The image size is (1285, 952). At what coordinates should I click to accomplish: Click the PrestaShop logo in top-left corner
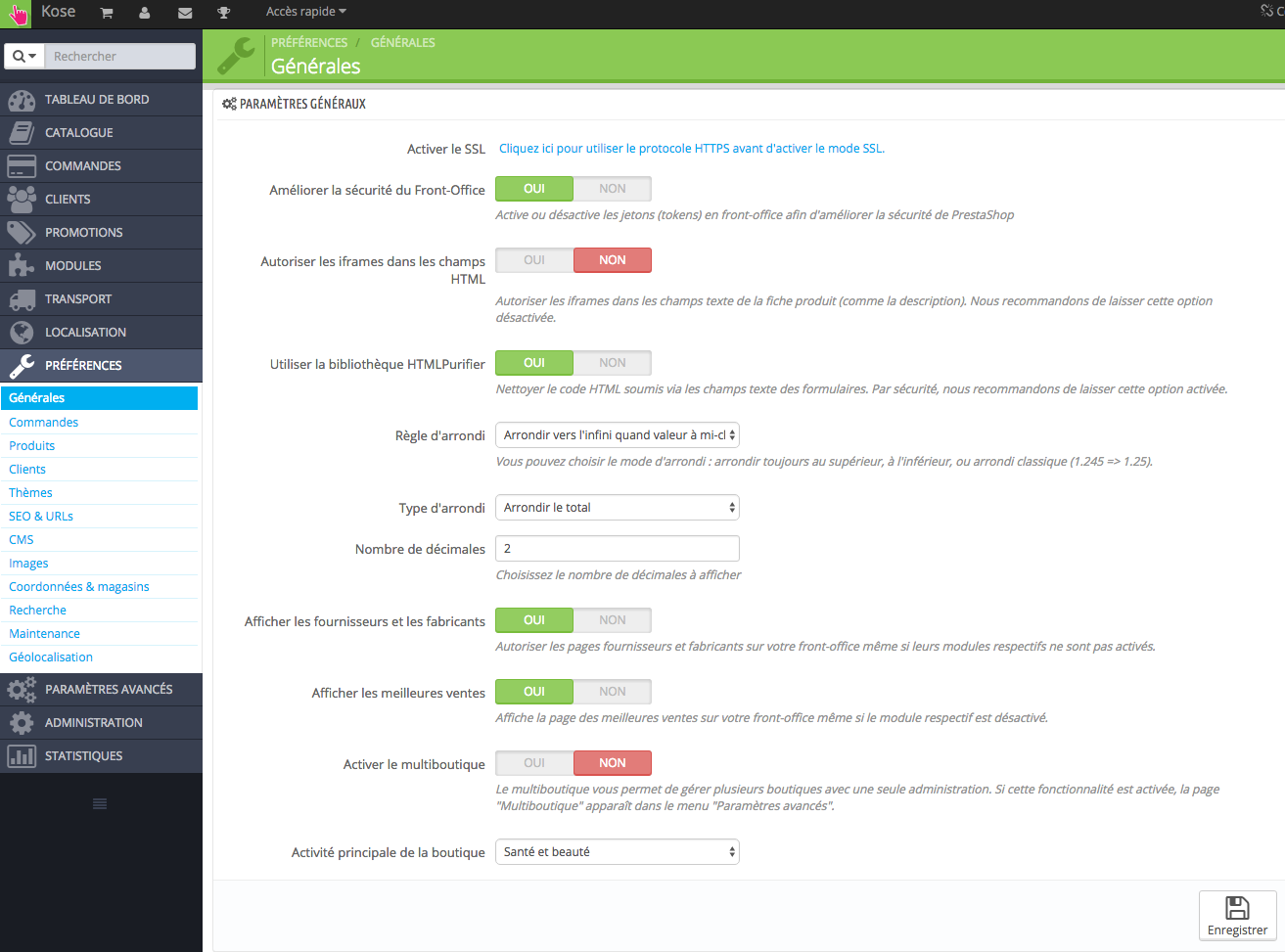click(x=16, y=14)
